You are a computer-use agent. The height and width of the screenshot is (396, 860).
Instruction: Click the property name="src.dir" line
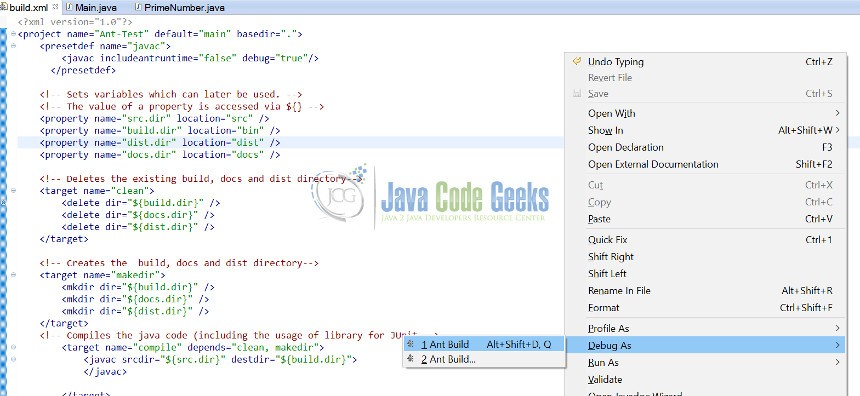[154, 118]
